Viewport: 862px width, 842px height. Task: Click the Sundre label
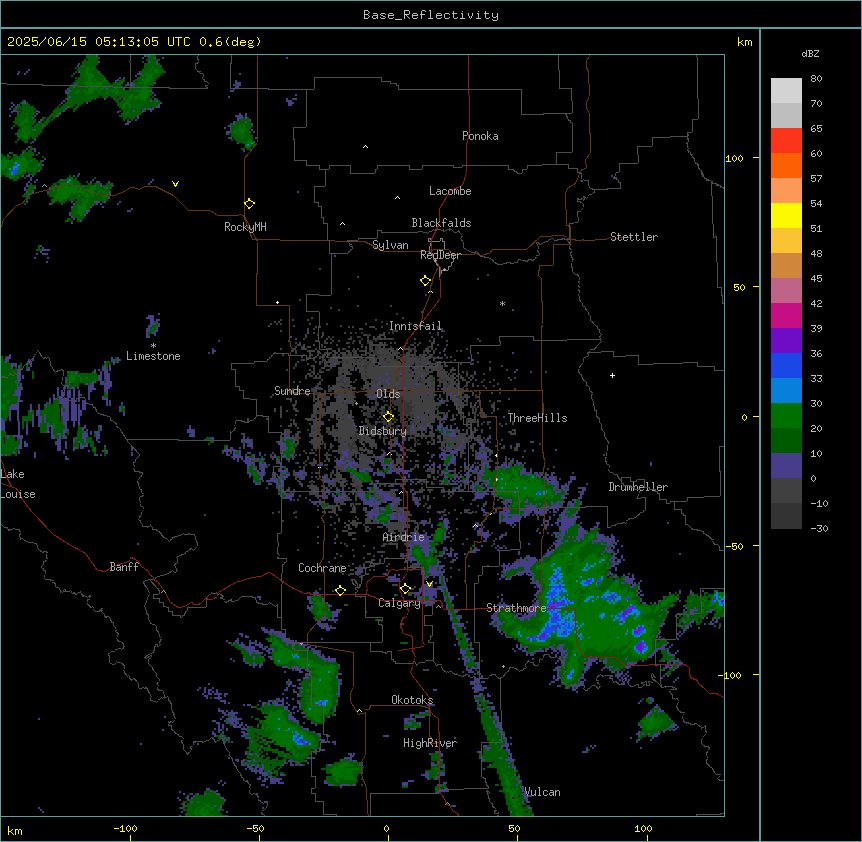pyautogui.click(x=292, y=391)
